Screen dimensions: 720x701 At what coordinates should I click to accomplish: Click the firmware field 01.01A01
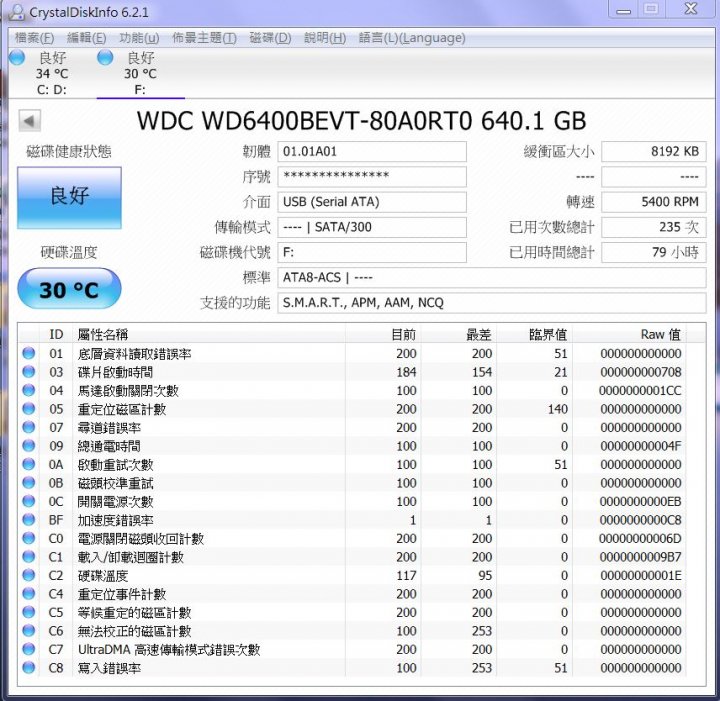[x=372, y=151]
